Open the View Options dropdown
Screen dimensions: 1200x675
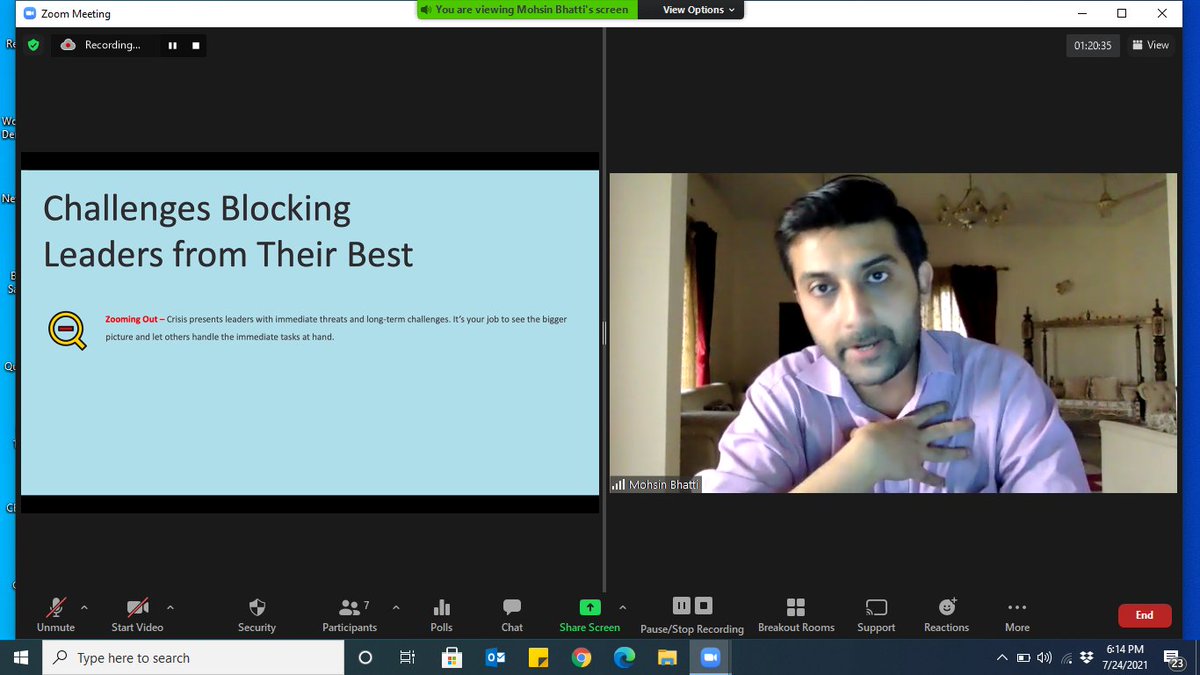699,10
